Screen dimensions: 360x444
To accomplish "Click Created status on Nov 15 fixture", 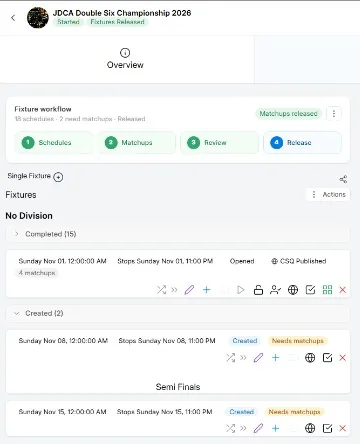I will pyautogui.click(x=242, y=412).
